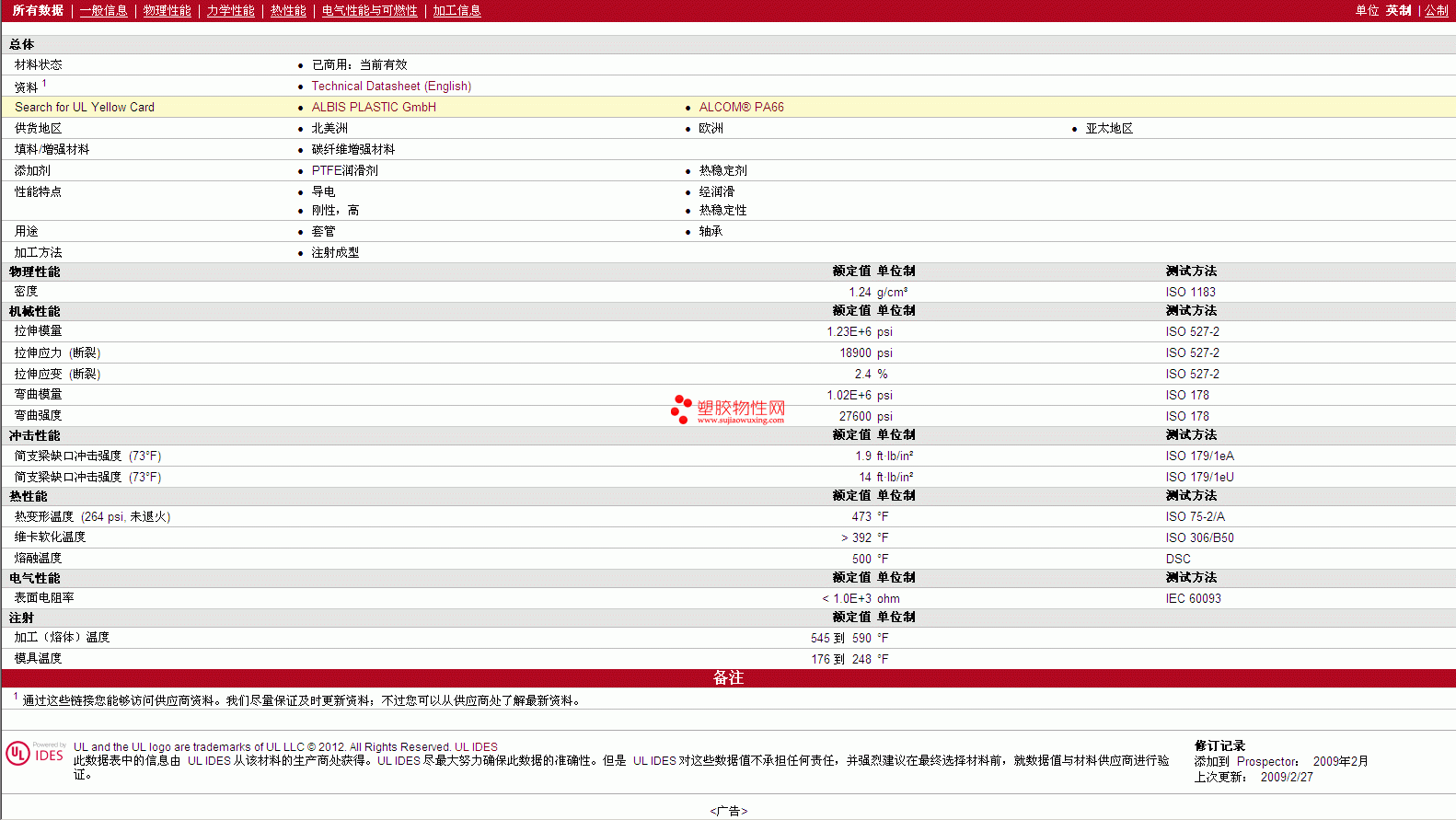1456x820 pixels.
Task: Open the ALBIS PLASTIC GmbH link
Action: pos(374,107)
